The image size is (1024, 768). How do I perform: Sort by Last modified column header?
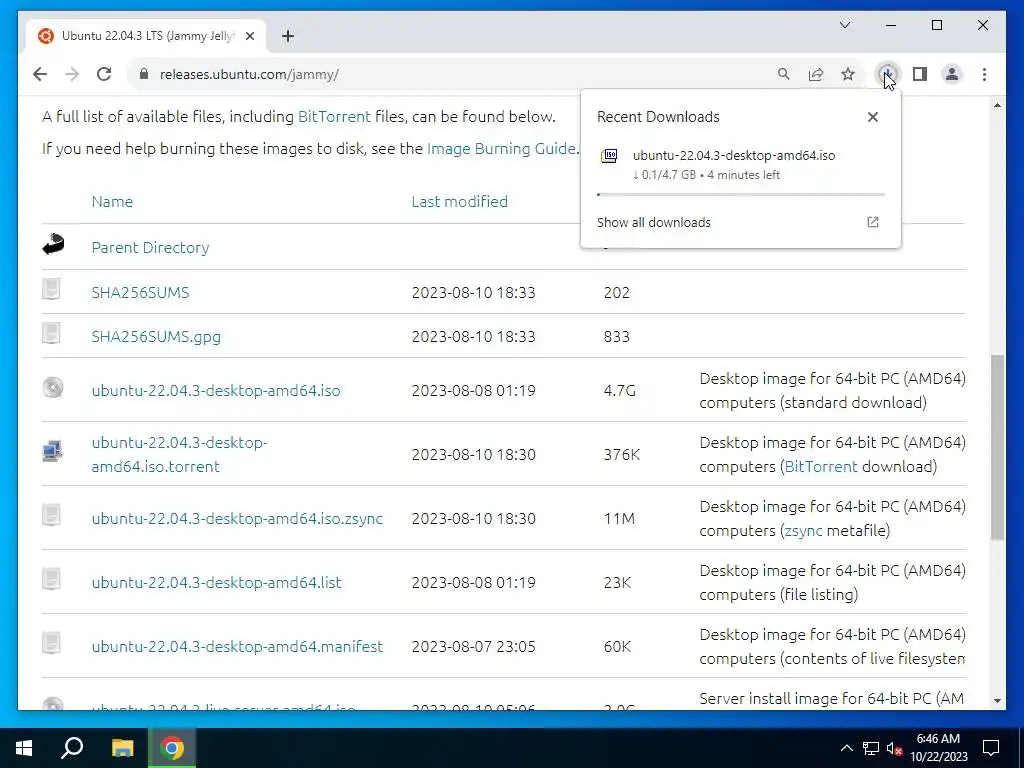pos(459,202)
